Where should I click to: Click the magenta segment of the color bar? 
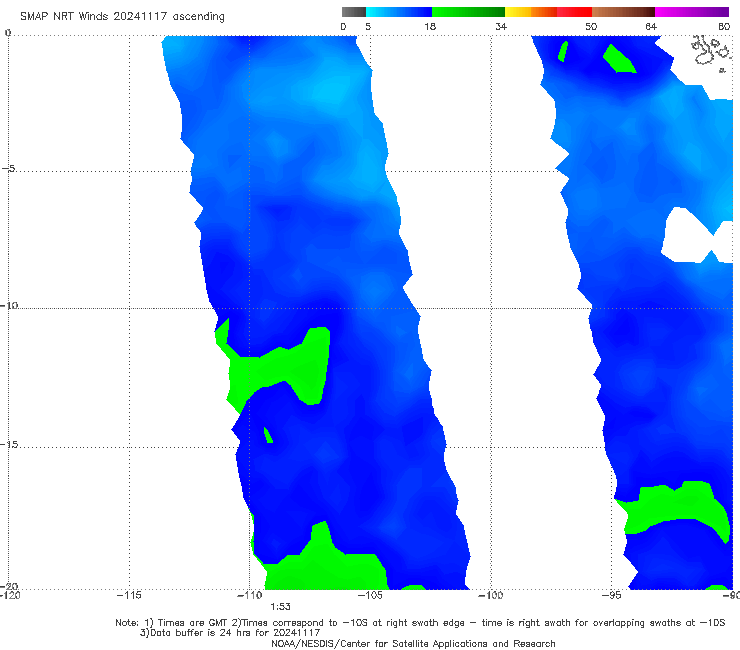692,12
